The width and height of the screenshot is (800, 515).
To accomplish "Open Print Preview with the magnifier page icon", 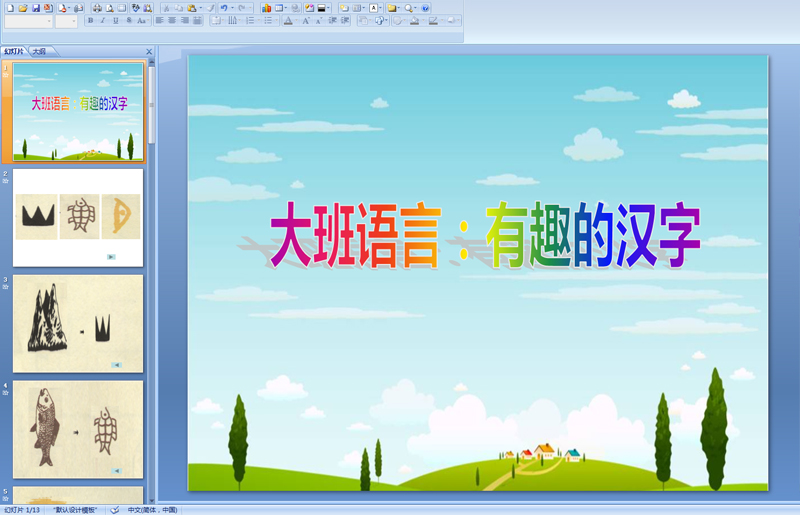I will point(110,8).
